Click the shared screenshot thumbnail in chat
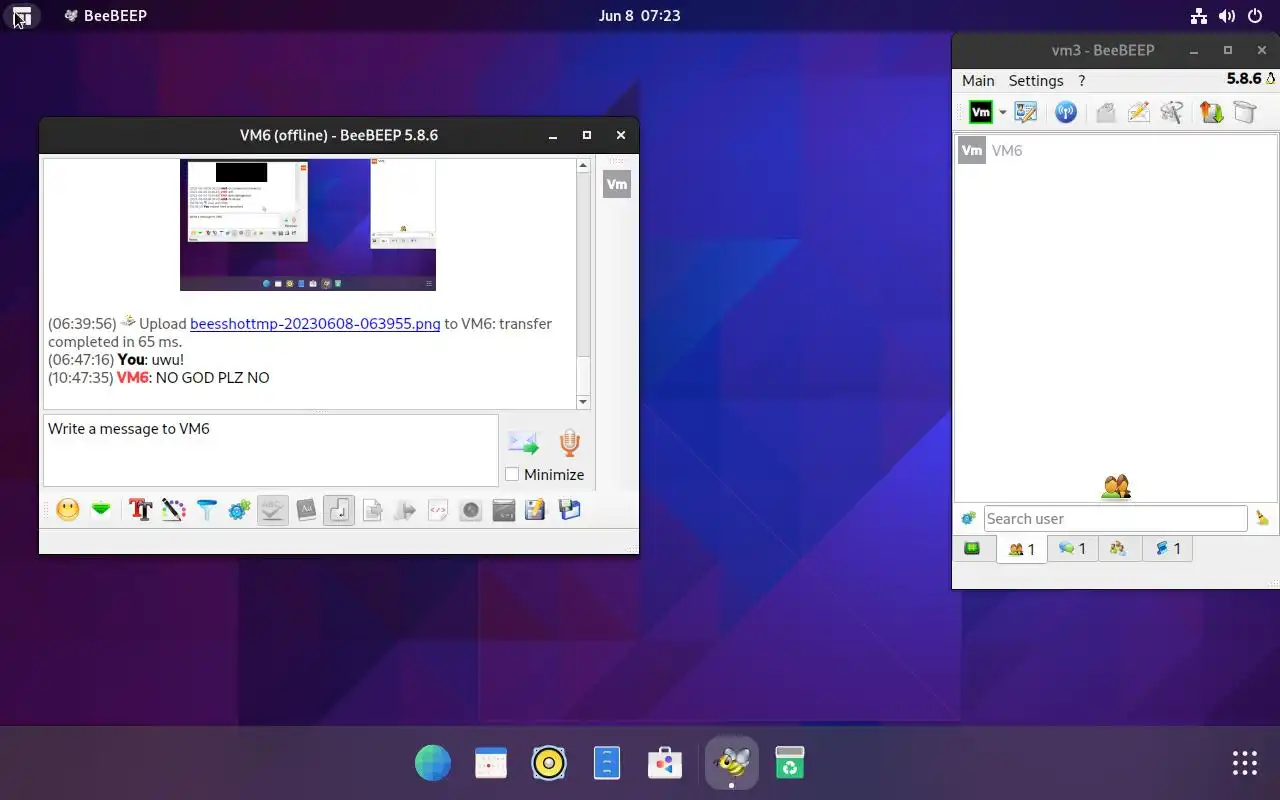This screenshot has height=800, width=1280. (308, 225)
